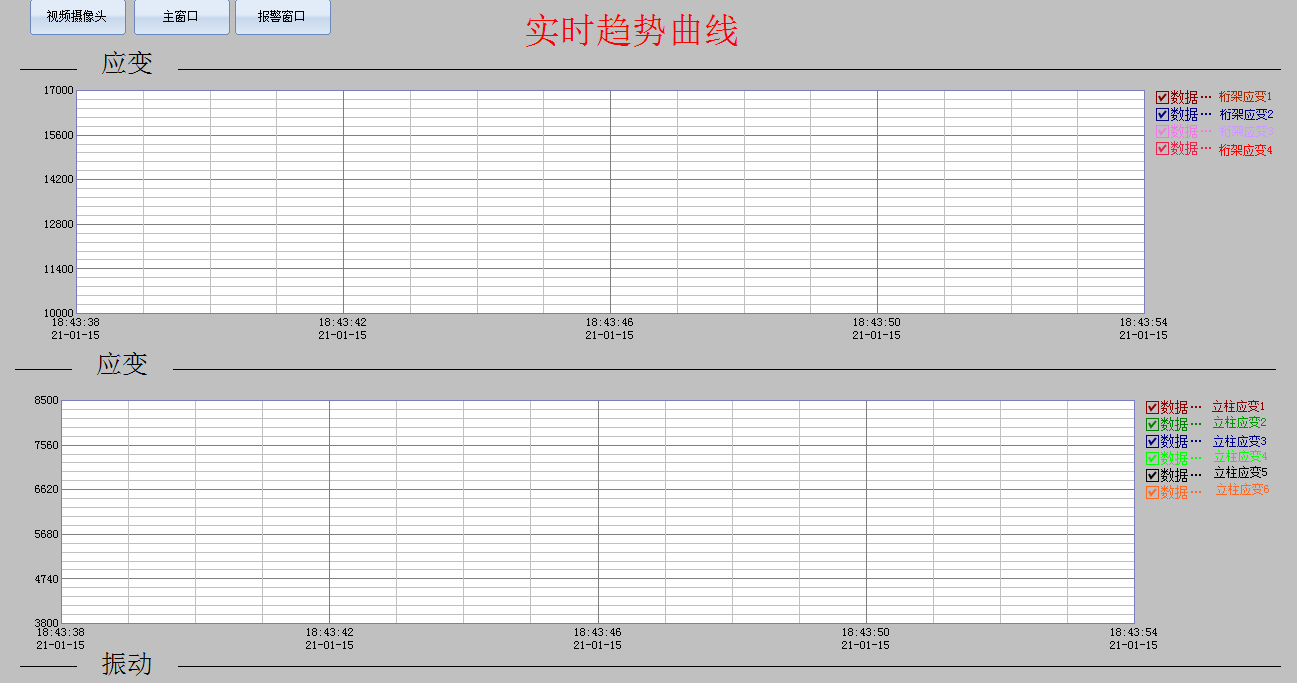Viewport: 1297px width, 683px height.
Task: Click the 实时趋势曲线 title text
Action: (x=631, y=32)
